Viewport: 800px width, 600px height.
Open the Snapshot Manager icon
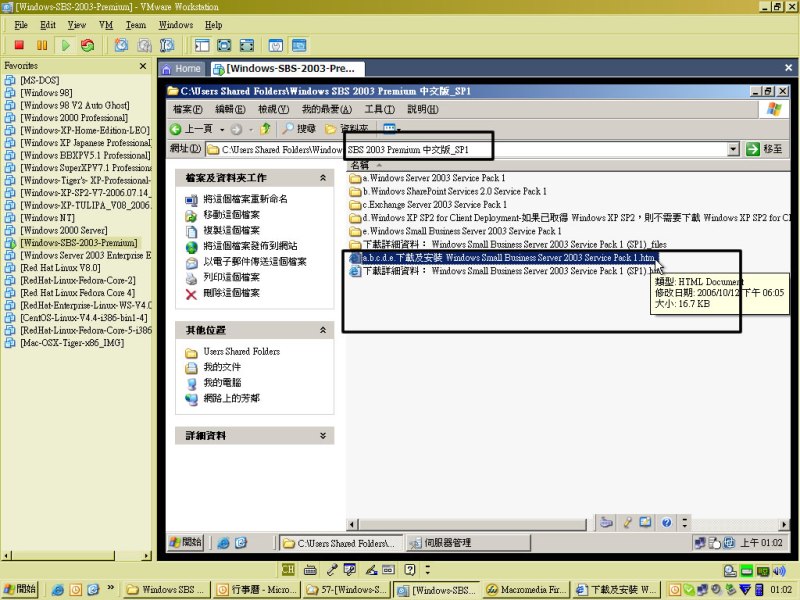click(167, 45)
